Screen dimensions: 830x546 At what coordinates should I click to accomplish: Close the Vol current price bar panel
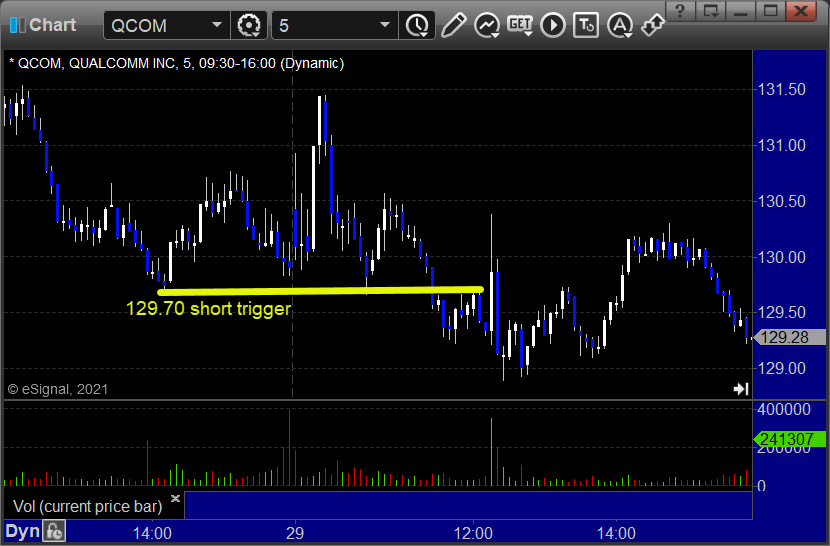(x=176, y=498)
